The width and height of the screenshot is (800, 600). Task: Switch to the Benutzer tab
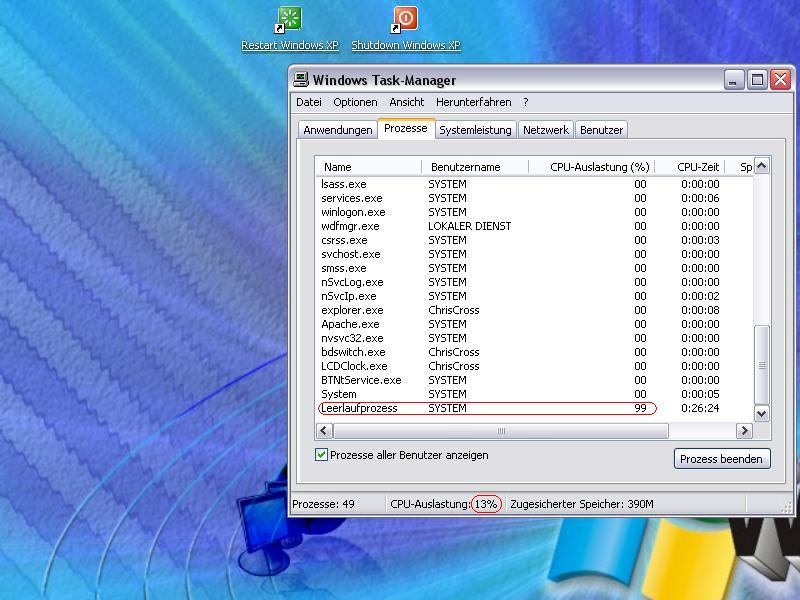[x=602, y=130]
